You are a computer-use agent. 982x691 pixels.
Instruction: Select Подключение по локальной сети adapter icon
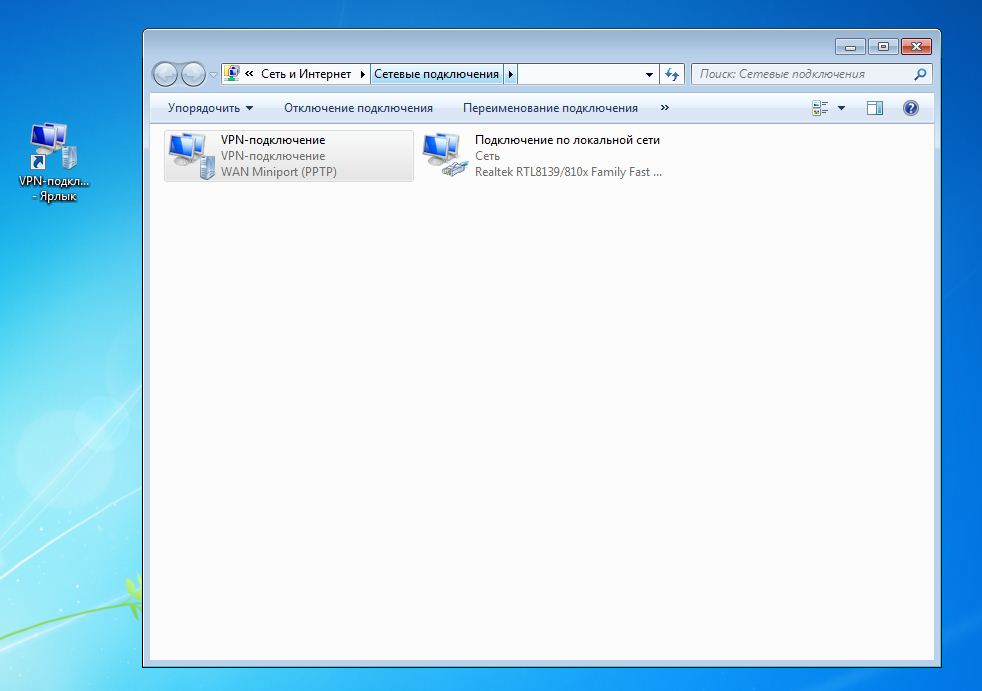(x=444, y=156)
